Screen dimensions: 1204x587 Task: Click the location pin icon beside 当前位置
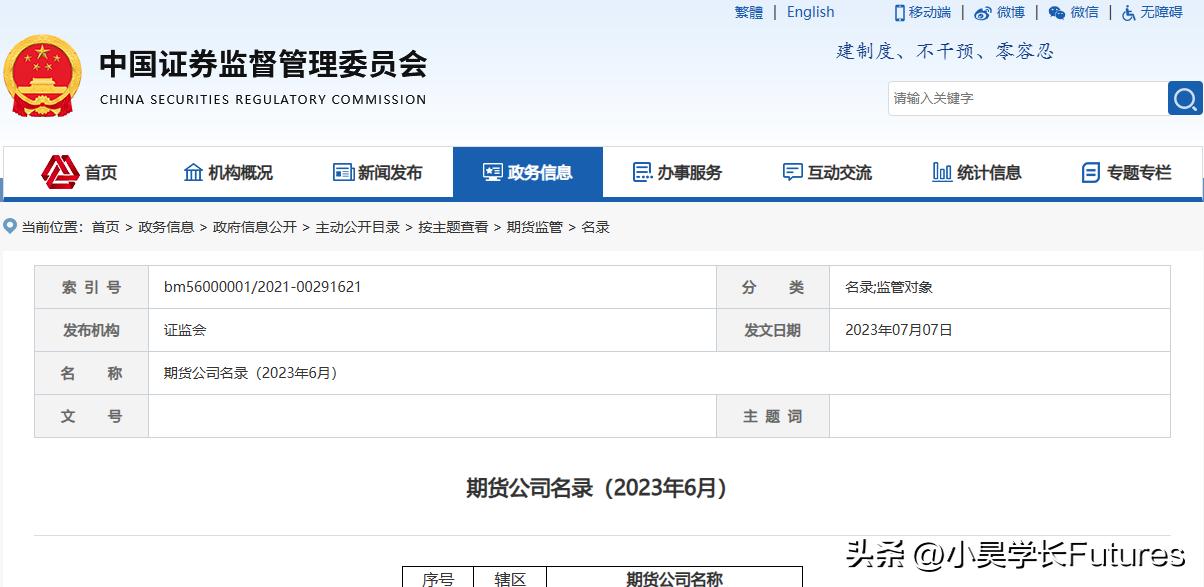(8, 226)
